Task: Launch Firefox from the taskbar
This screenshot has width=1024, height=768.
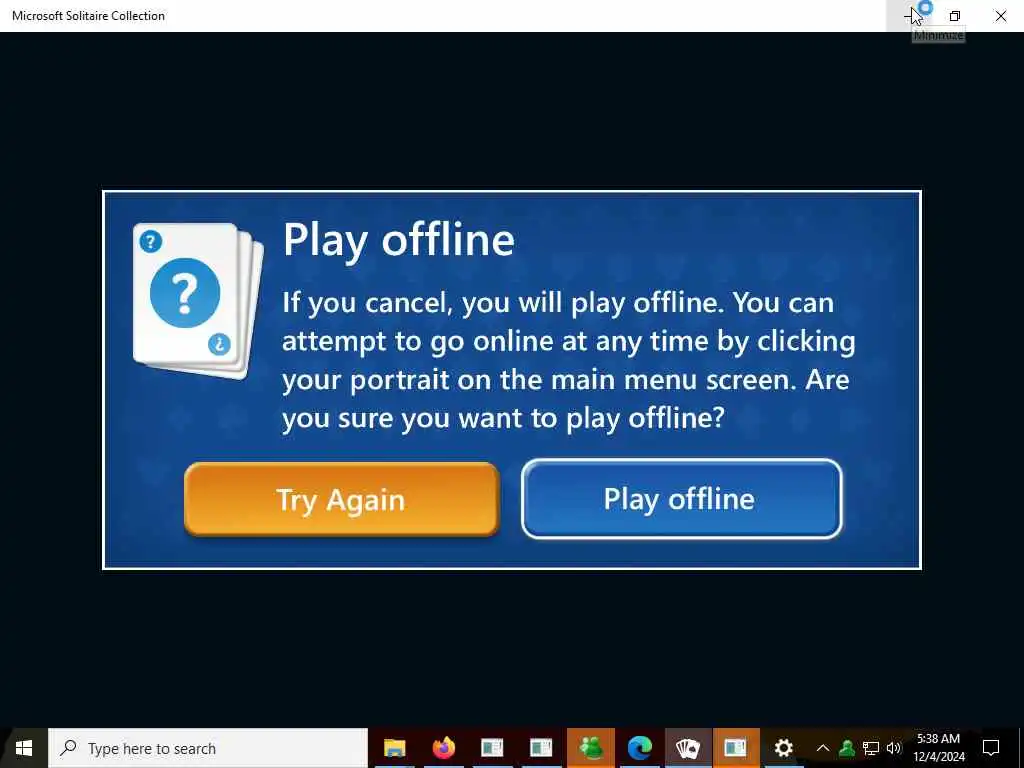Action: pyautogui.click(x=443, y=748)
